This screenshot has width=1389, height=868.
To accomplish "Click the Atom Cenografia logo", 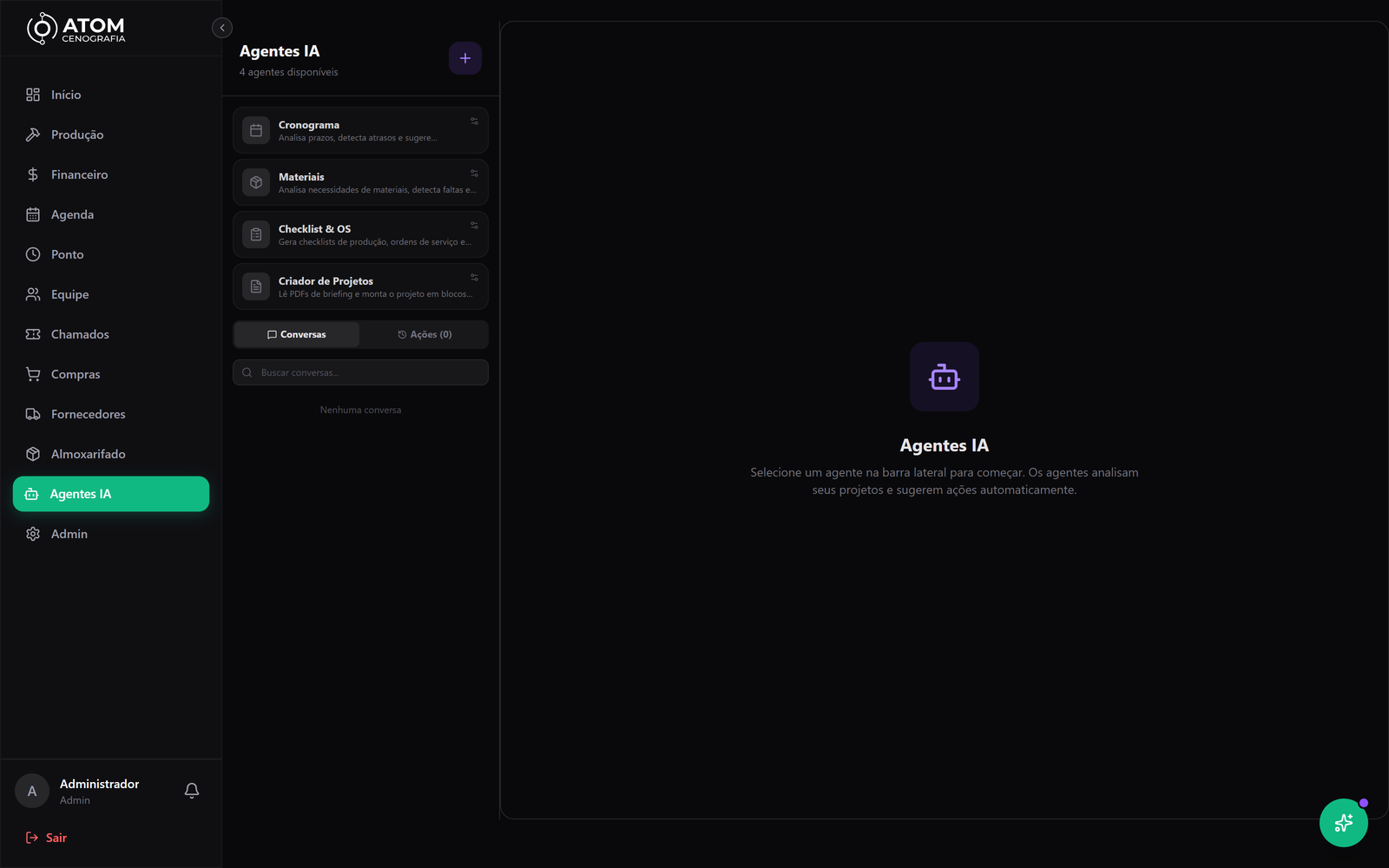I will point(76,29).
